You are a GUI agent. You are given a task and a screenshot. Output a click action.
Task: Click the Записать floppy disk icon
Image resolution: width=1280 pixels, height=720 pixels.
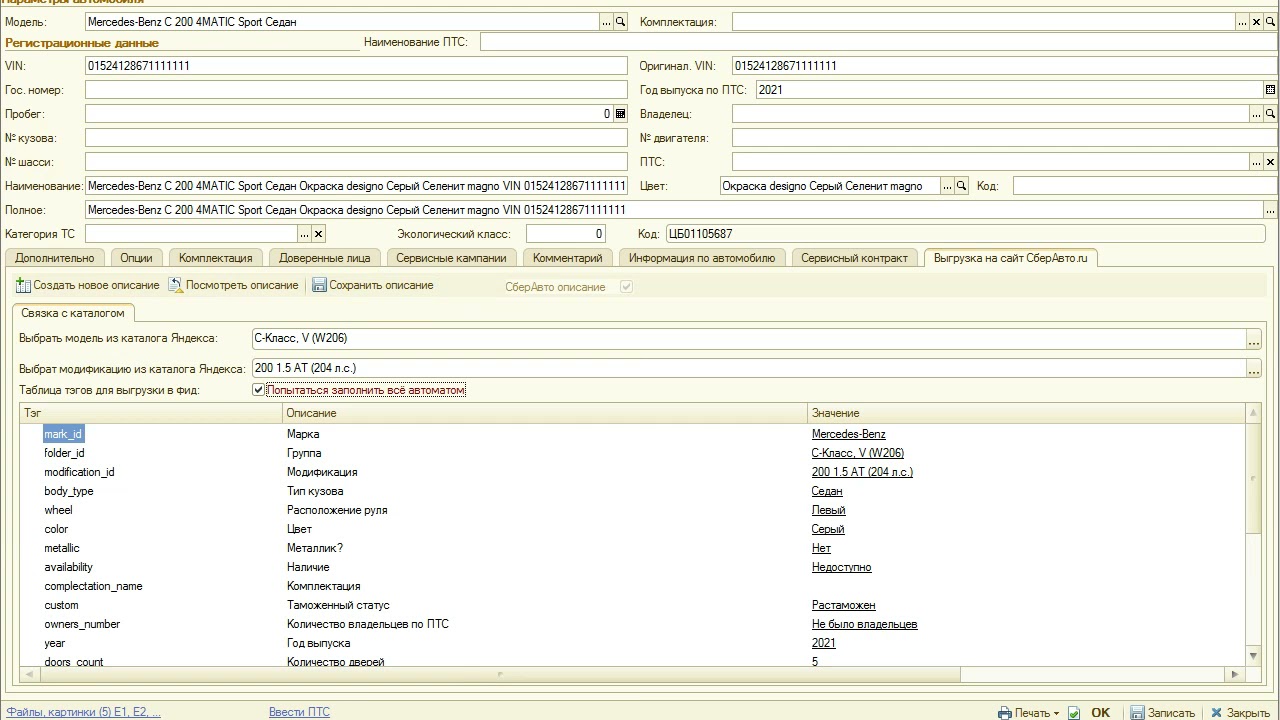point(1137,713)
